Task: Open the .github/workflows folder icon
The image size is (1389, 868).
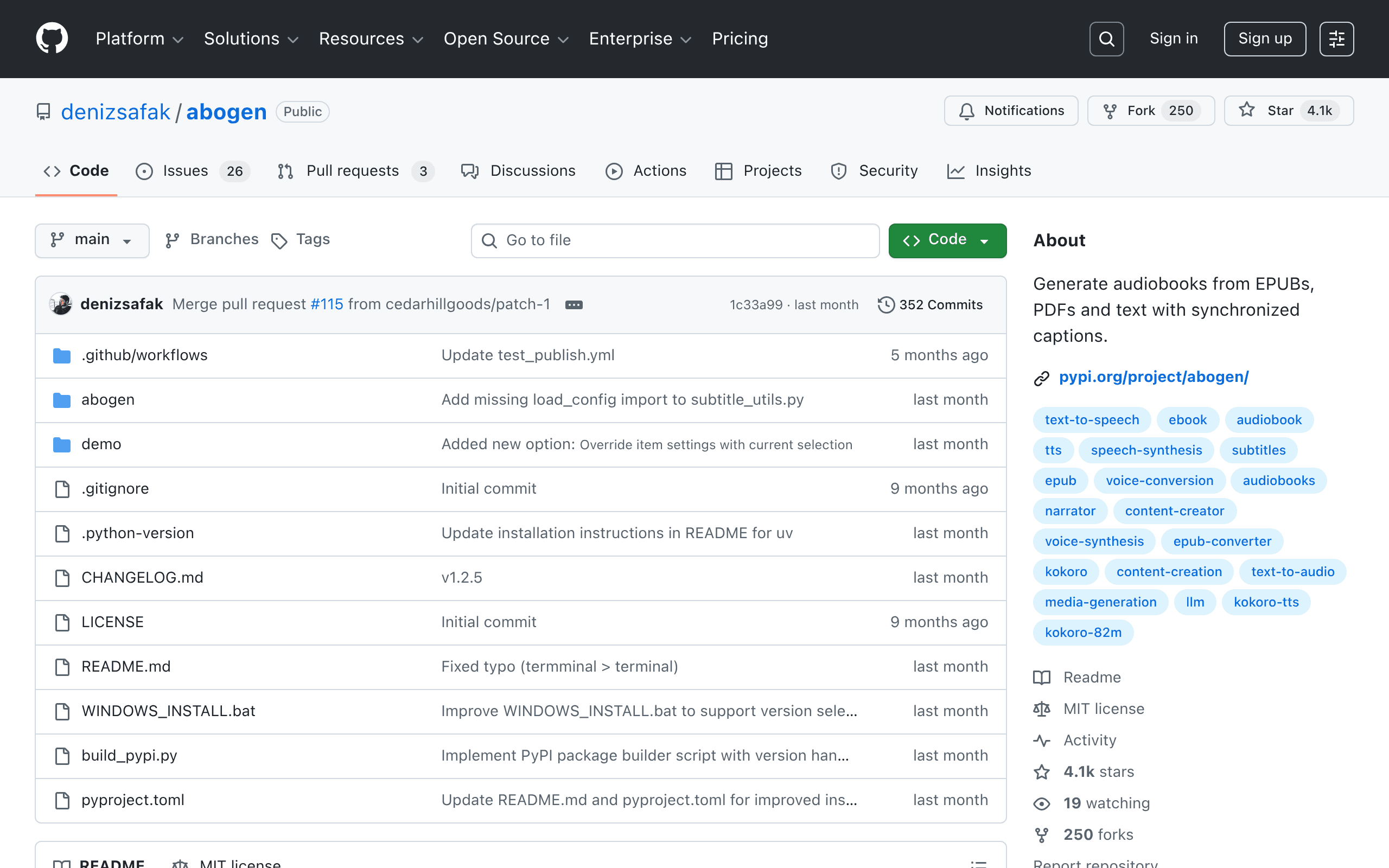Action: coord(61,355)
